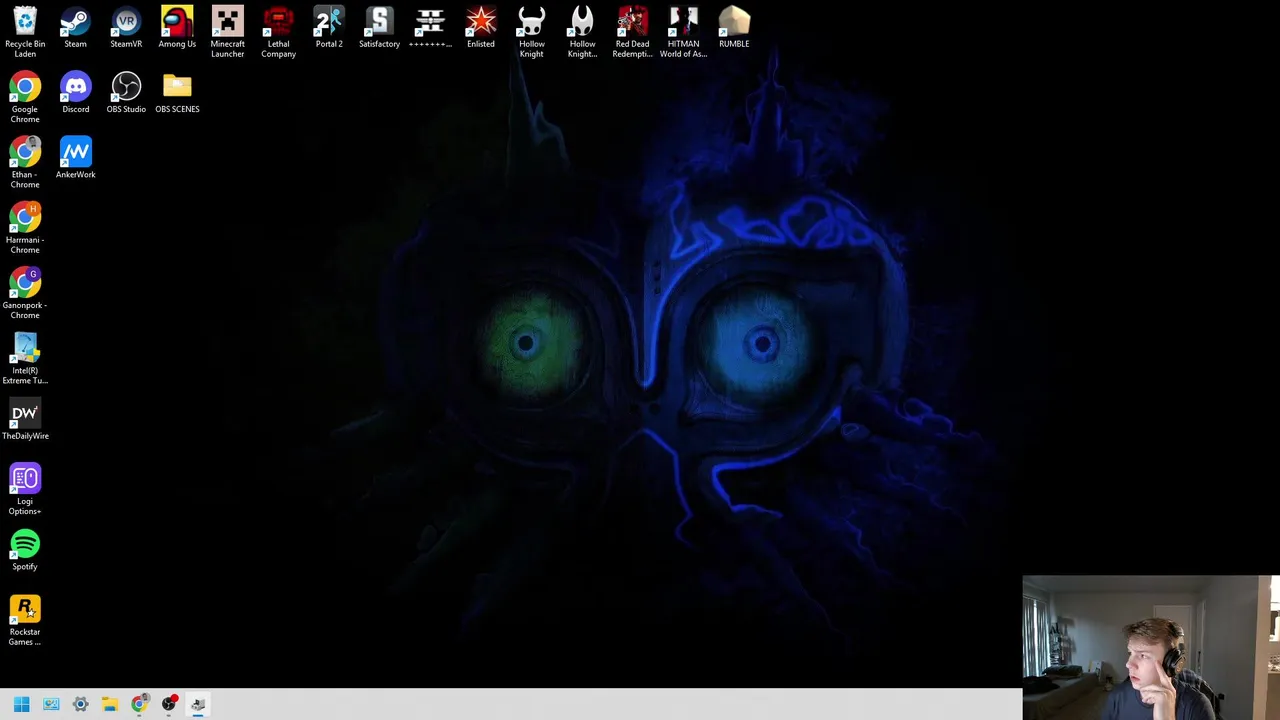Select the Logi Options+ shortcut
The image size is (1280, 720).
click(25, 489)
